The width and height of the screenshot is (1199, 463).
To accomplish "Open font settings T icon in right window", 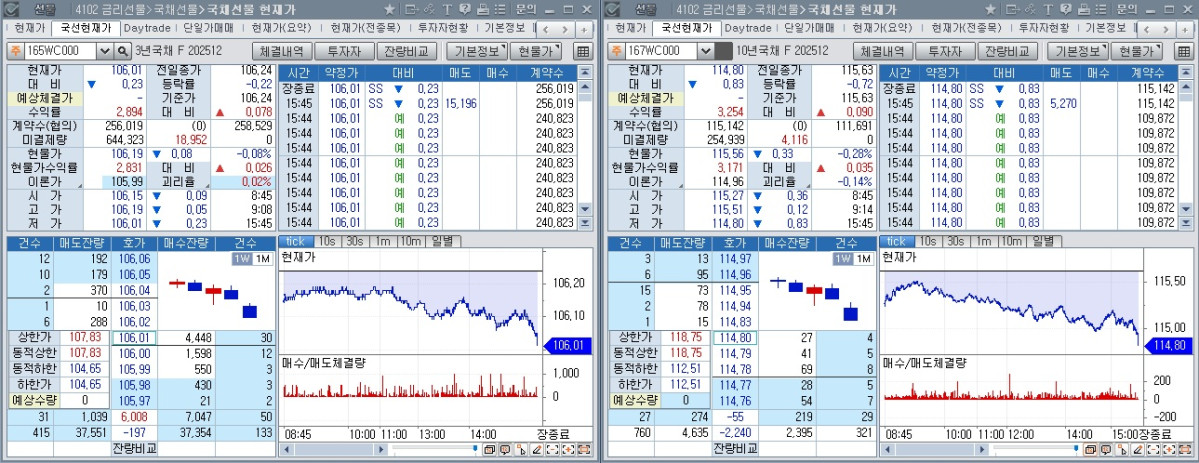I will (x=1048, y=9).
